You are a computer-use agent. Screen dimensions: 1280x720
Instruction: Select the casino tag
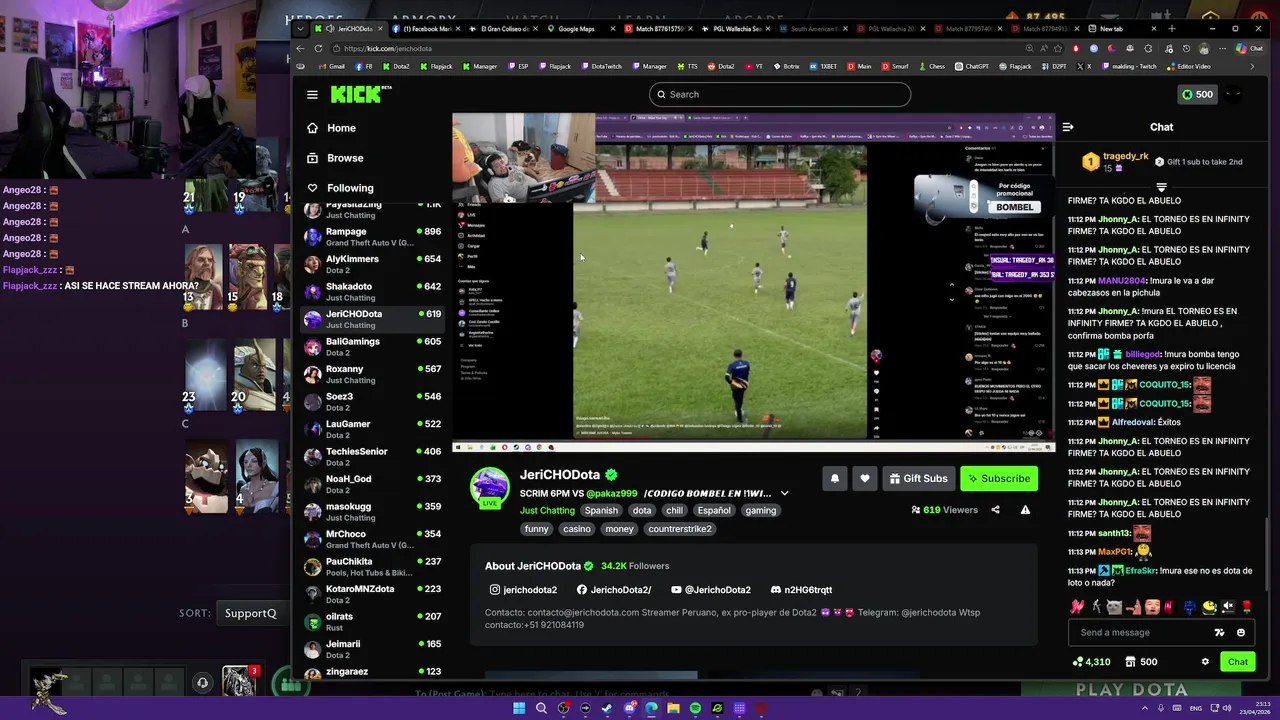[x=577, y=529]
